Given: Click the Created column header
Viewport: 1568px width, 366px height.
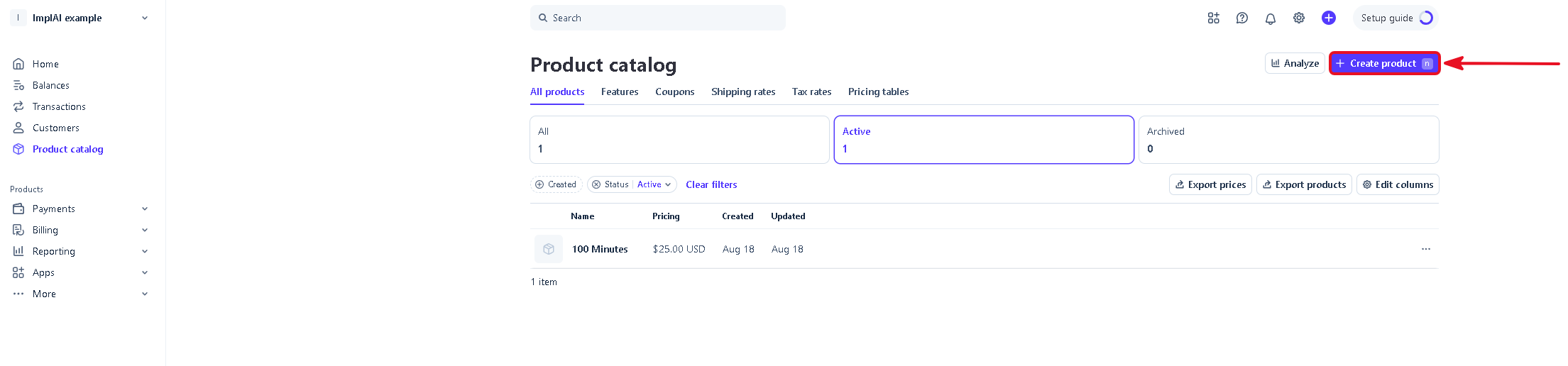Looking at the screenshot, I should click(x=738, y=216).
